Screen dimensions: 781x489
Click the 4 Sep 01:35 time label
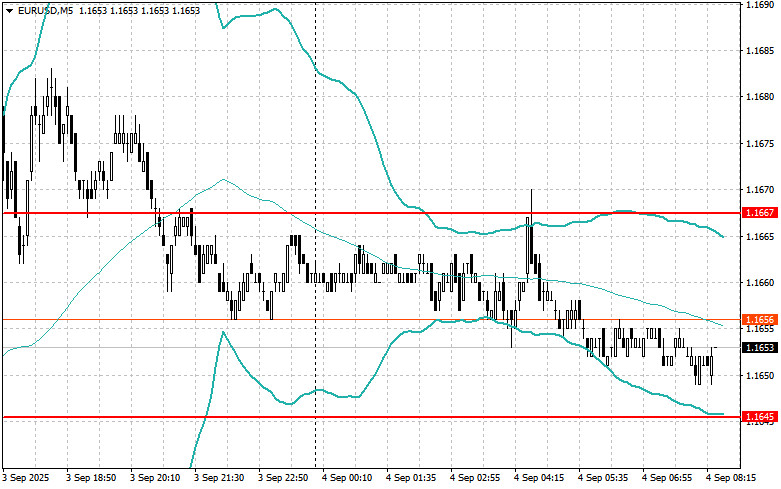click(x=411, y=478)
